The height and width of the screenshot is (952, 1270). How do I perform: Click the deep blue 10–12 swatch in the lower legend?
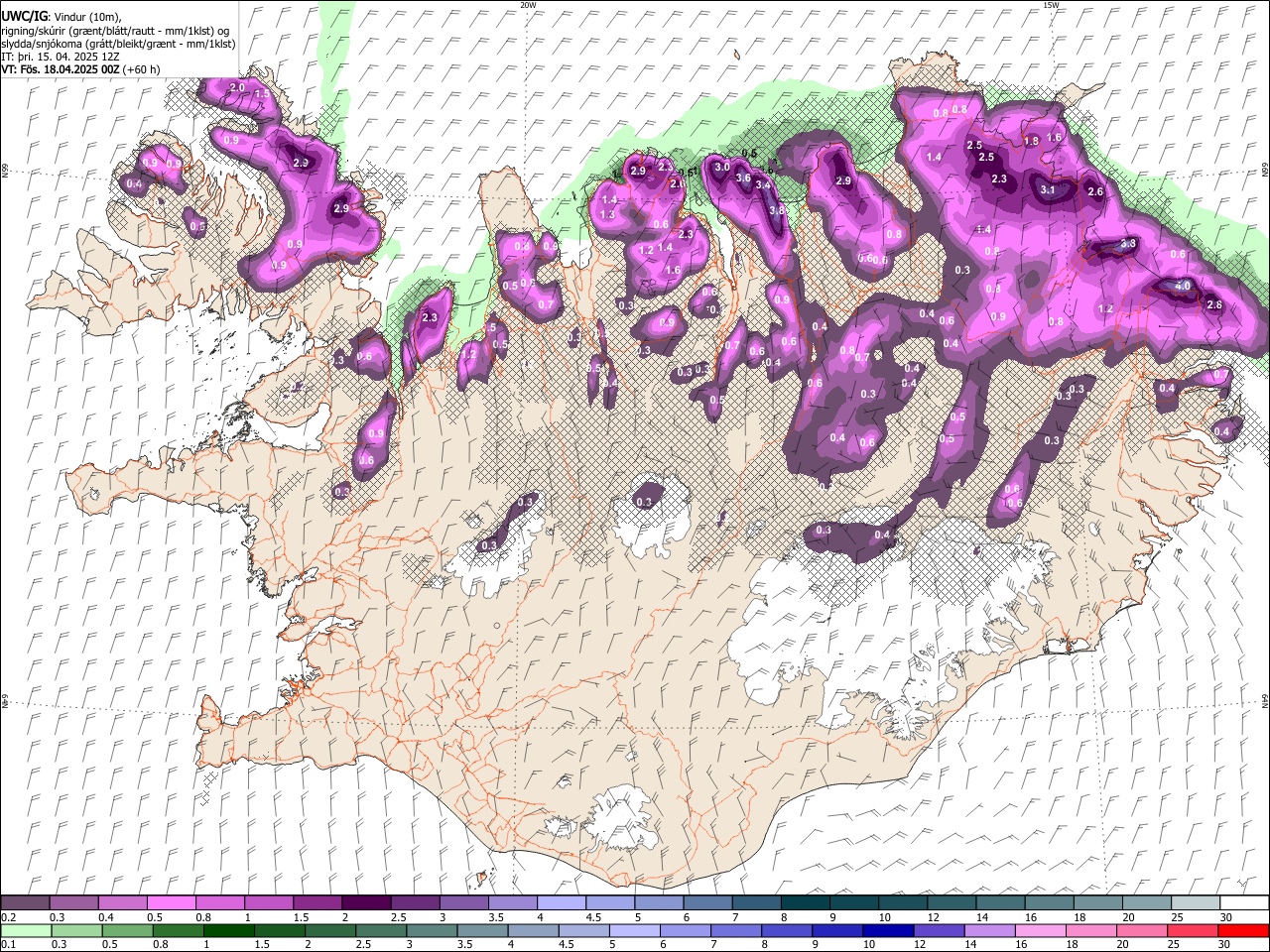coord(889,930)
